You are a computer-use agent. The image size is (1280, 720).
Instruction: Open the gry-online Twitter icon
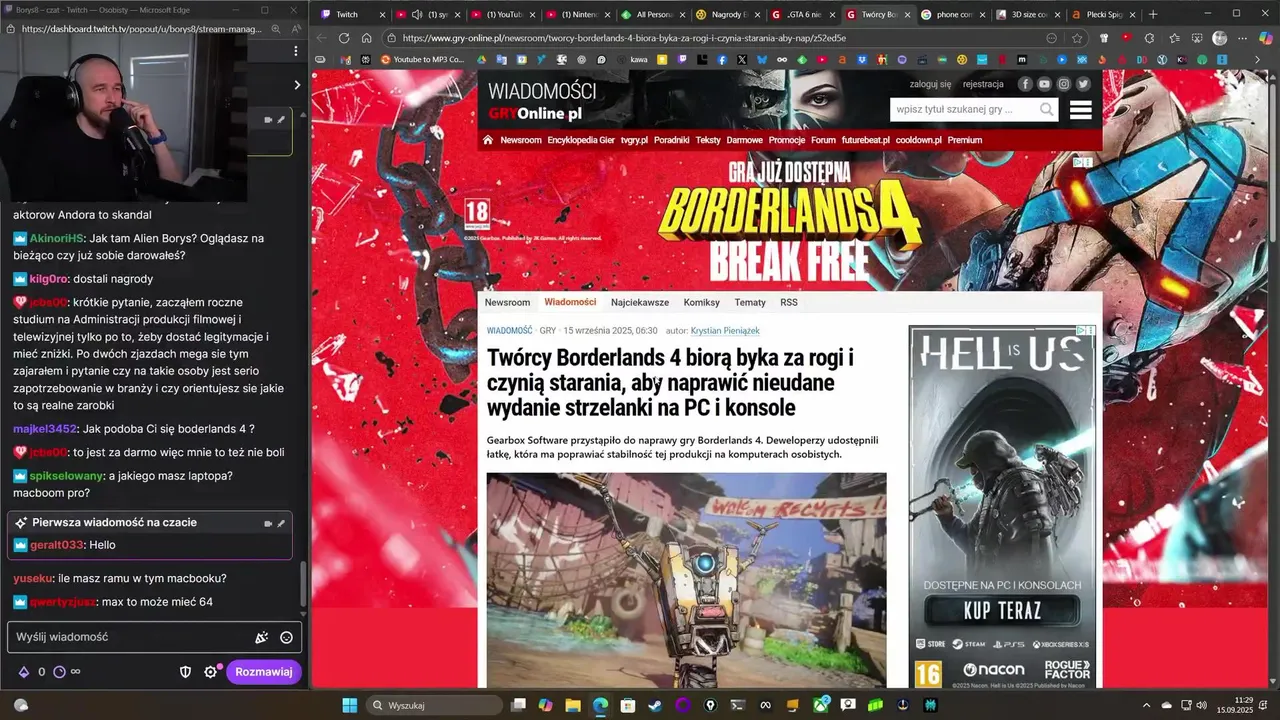tap(1083, 84)
